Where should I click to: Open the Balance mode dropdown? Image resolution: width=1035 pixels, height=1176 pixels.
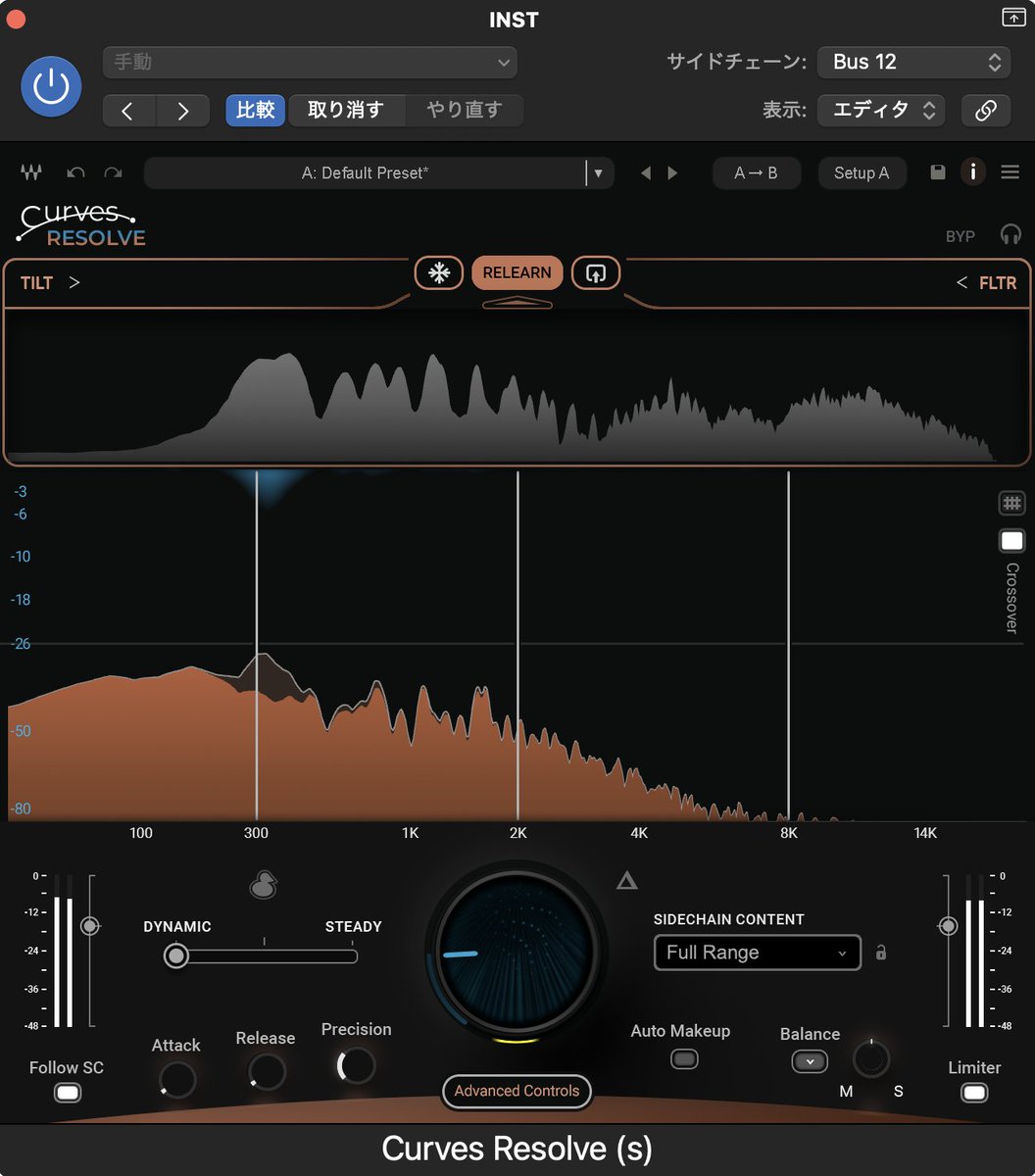[810, 1061]
